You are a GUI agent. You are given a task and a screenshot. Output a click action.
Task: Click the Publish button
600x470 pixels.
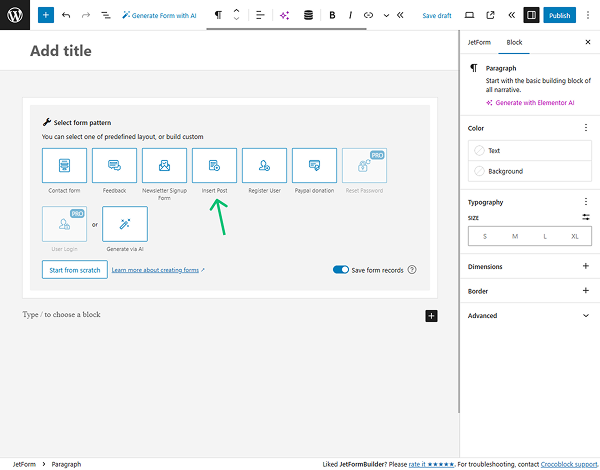(x=560, y=15)
